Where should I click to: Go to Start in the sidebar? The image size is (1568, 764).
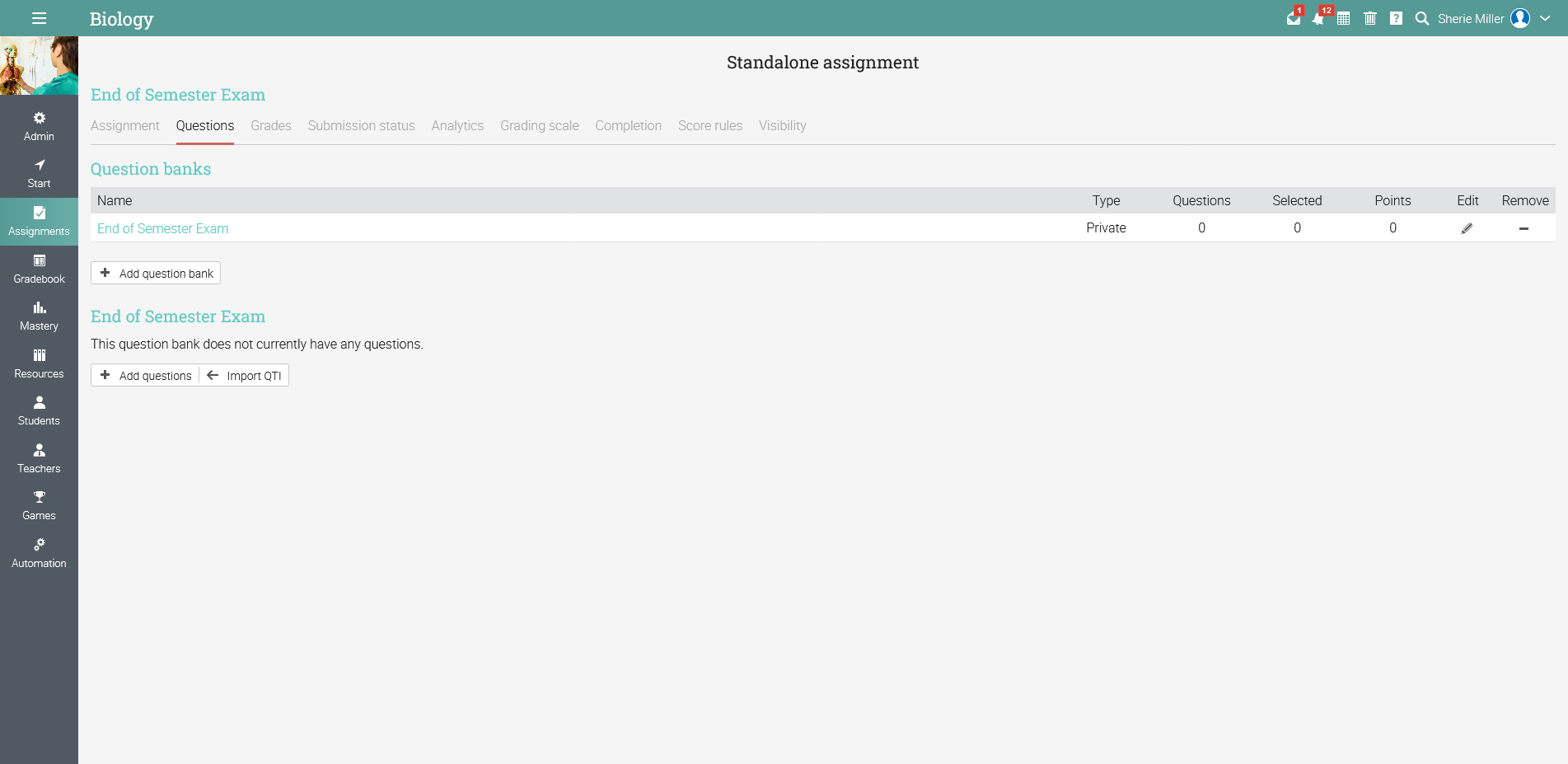coord(39,174)
